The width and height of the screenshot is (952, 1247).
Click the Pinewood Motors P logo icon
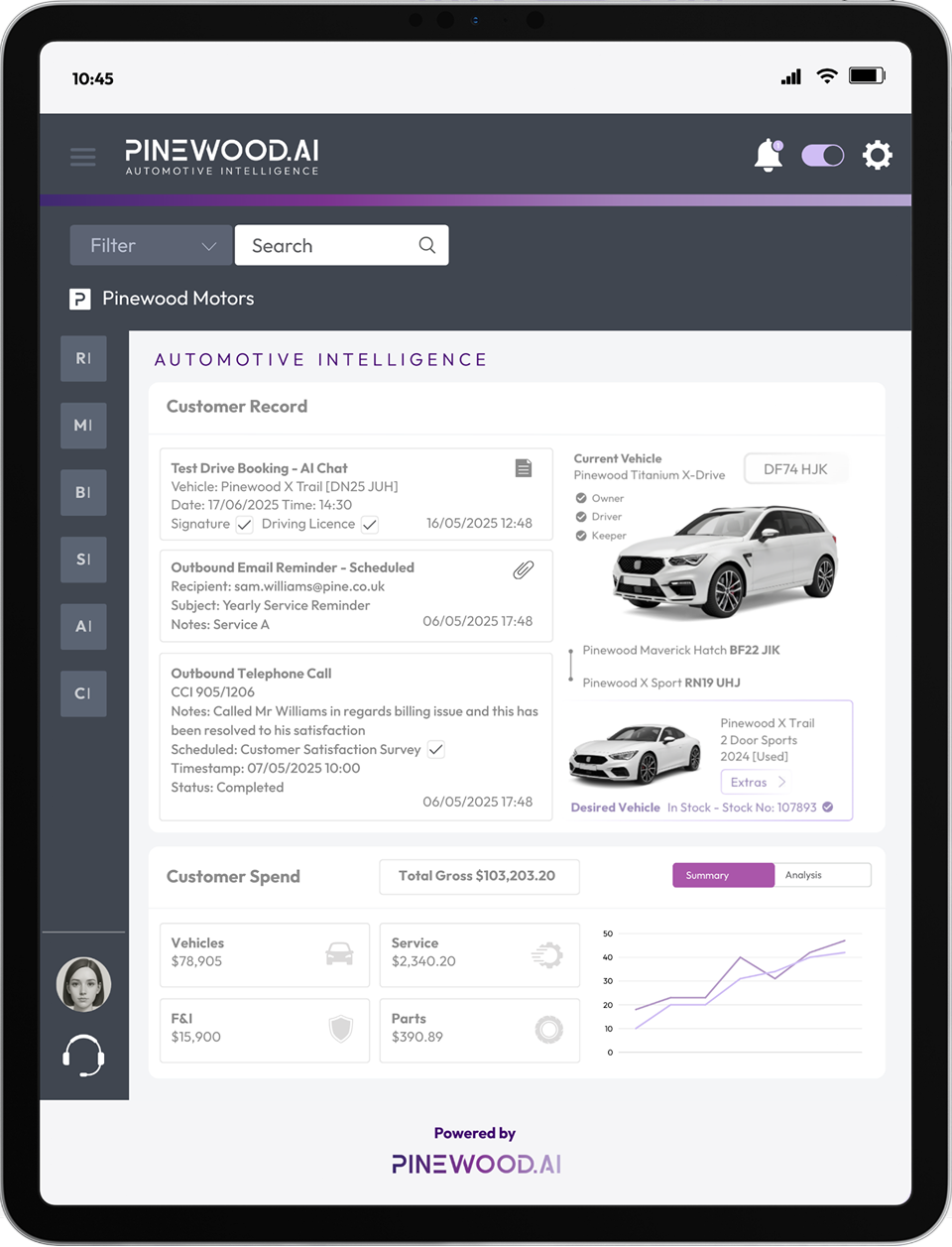click(x=80, y=299)
